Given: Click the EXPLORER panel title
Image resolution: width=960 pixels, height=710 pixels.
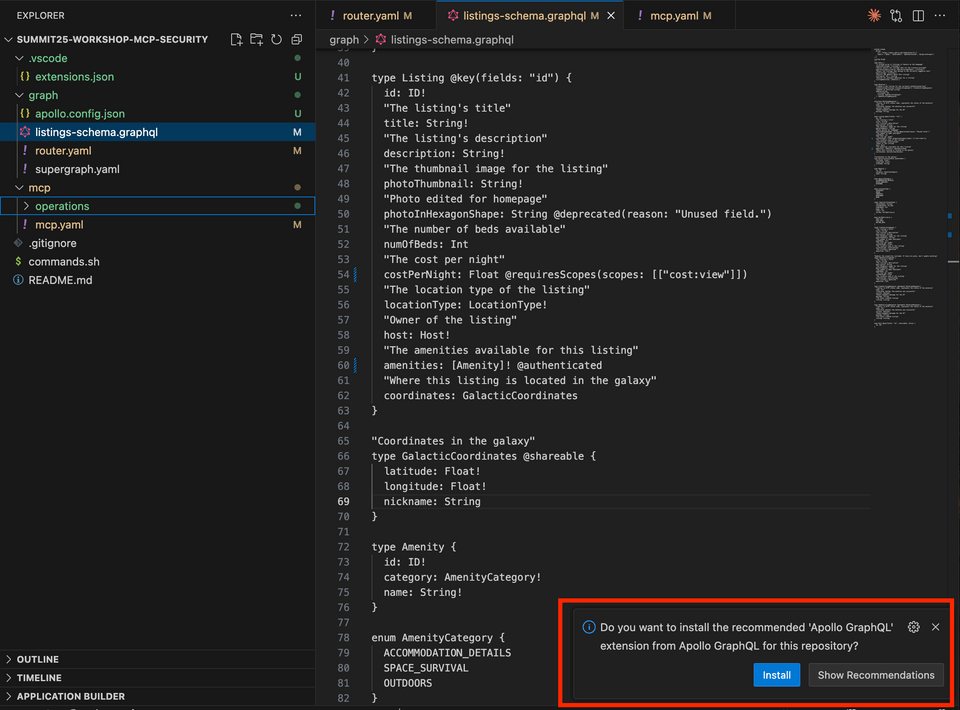Looking at the screenshot, I should point(40,15).
